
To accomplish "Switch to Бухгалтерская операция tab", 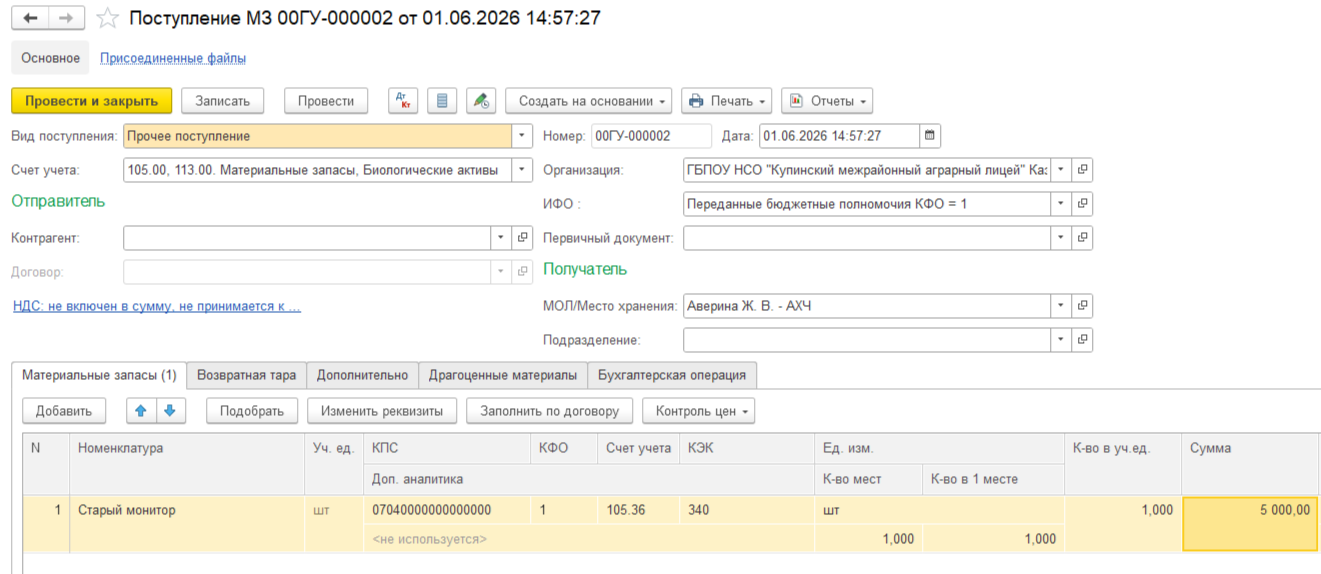I will pyautogui.click(x=672, y=375).
